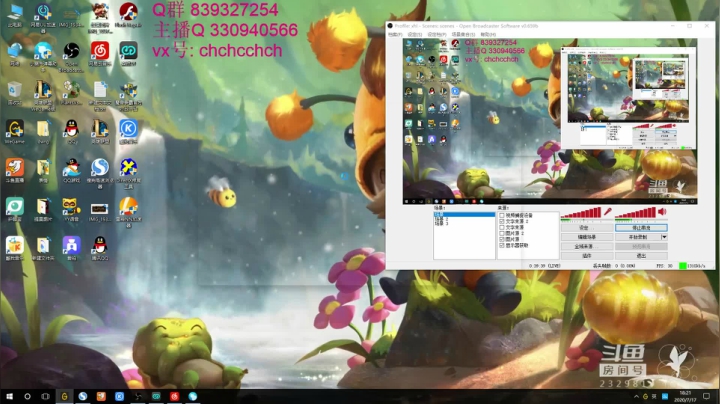Viewport: 720px width, 404px height.
Task: Toggle the text source 2 checkbox
Action: point(502,221)
